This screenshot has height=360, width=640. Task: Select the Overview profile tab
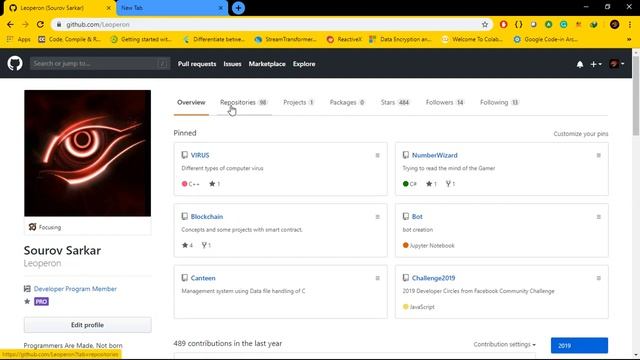tap(191, 102)
